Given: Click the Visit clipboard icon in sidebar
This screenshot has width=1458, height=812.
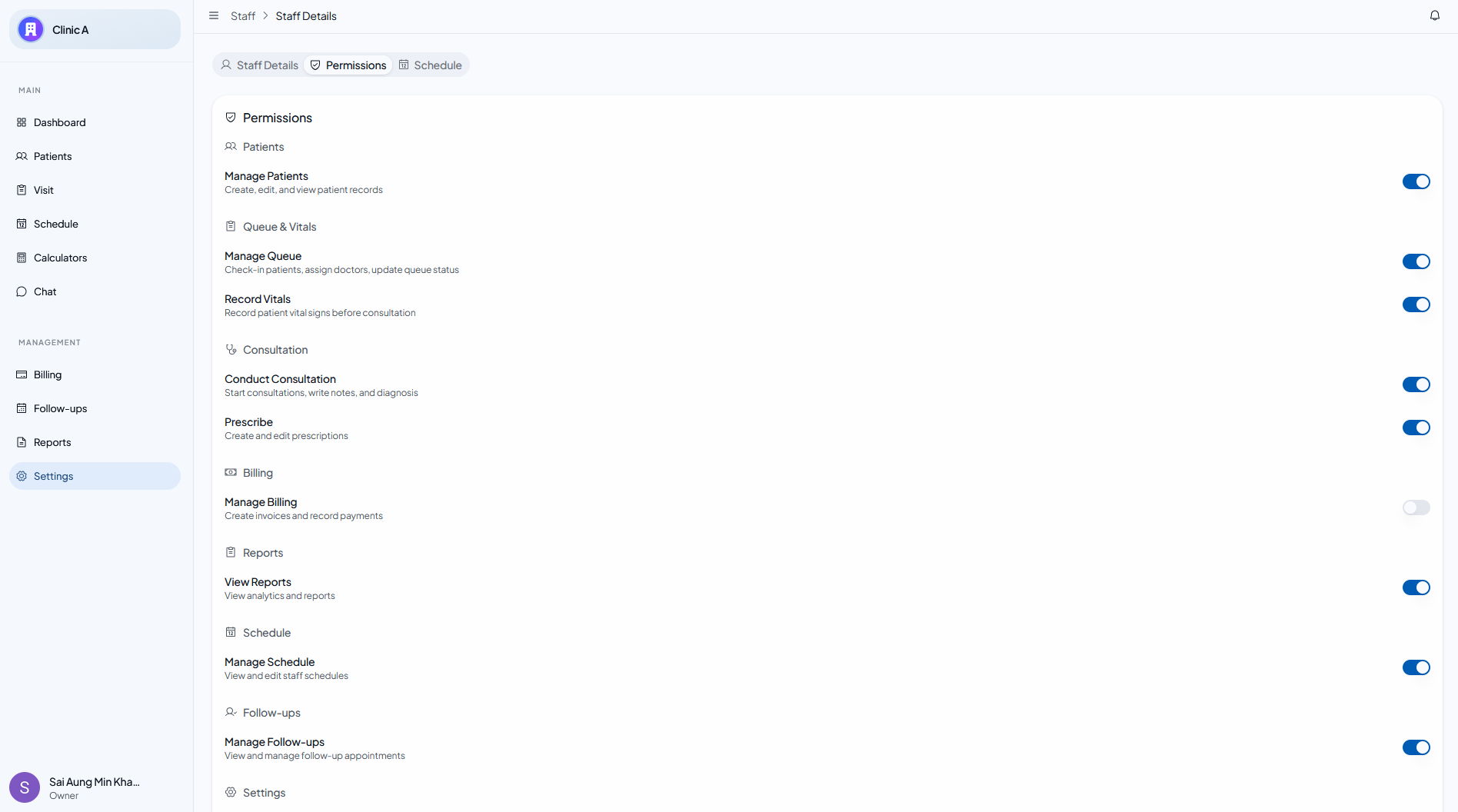Looking at the screenshot, I should tap(22, 190).
